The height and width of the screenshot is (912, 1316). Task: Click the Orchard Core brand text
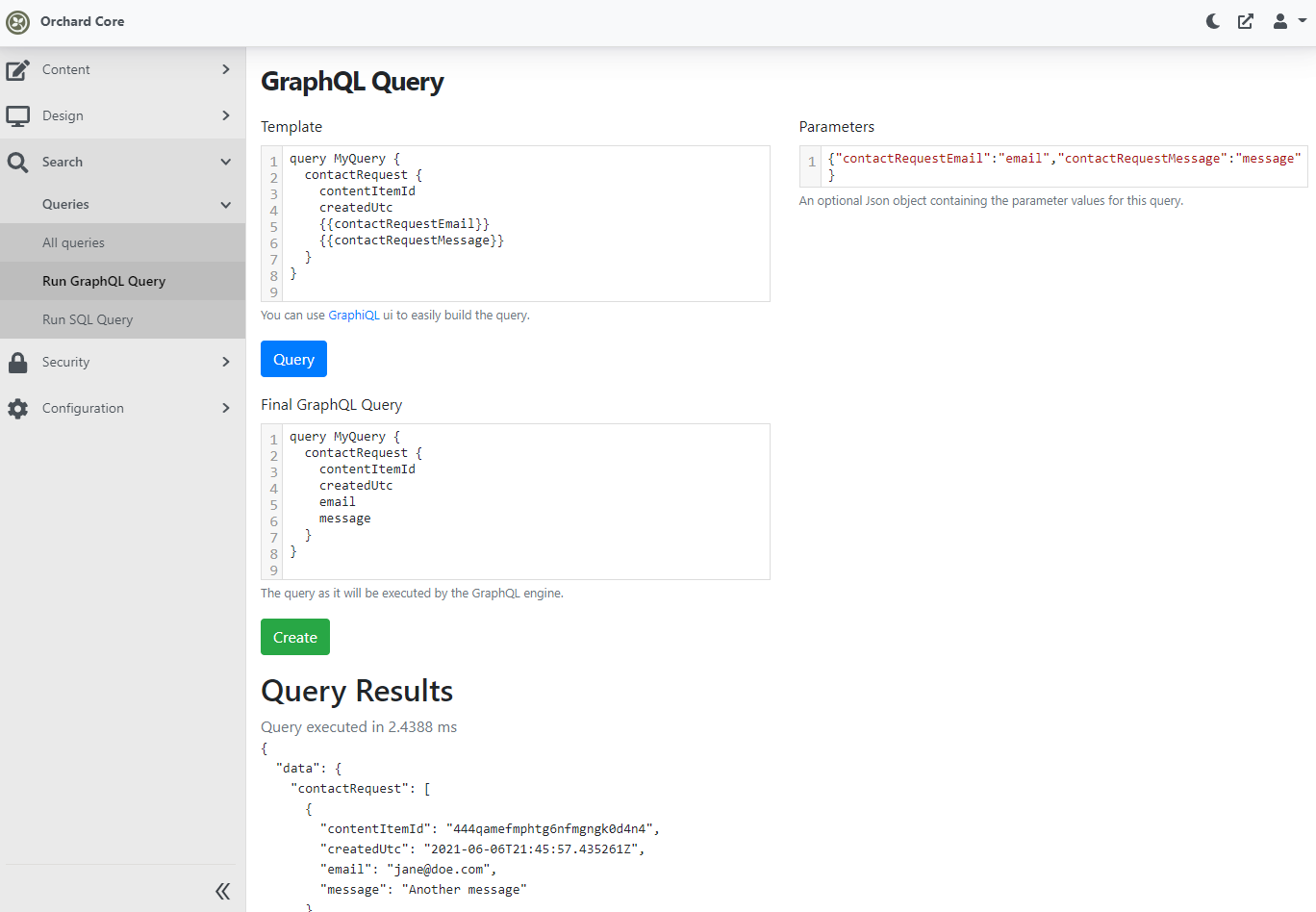[83, 21]
